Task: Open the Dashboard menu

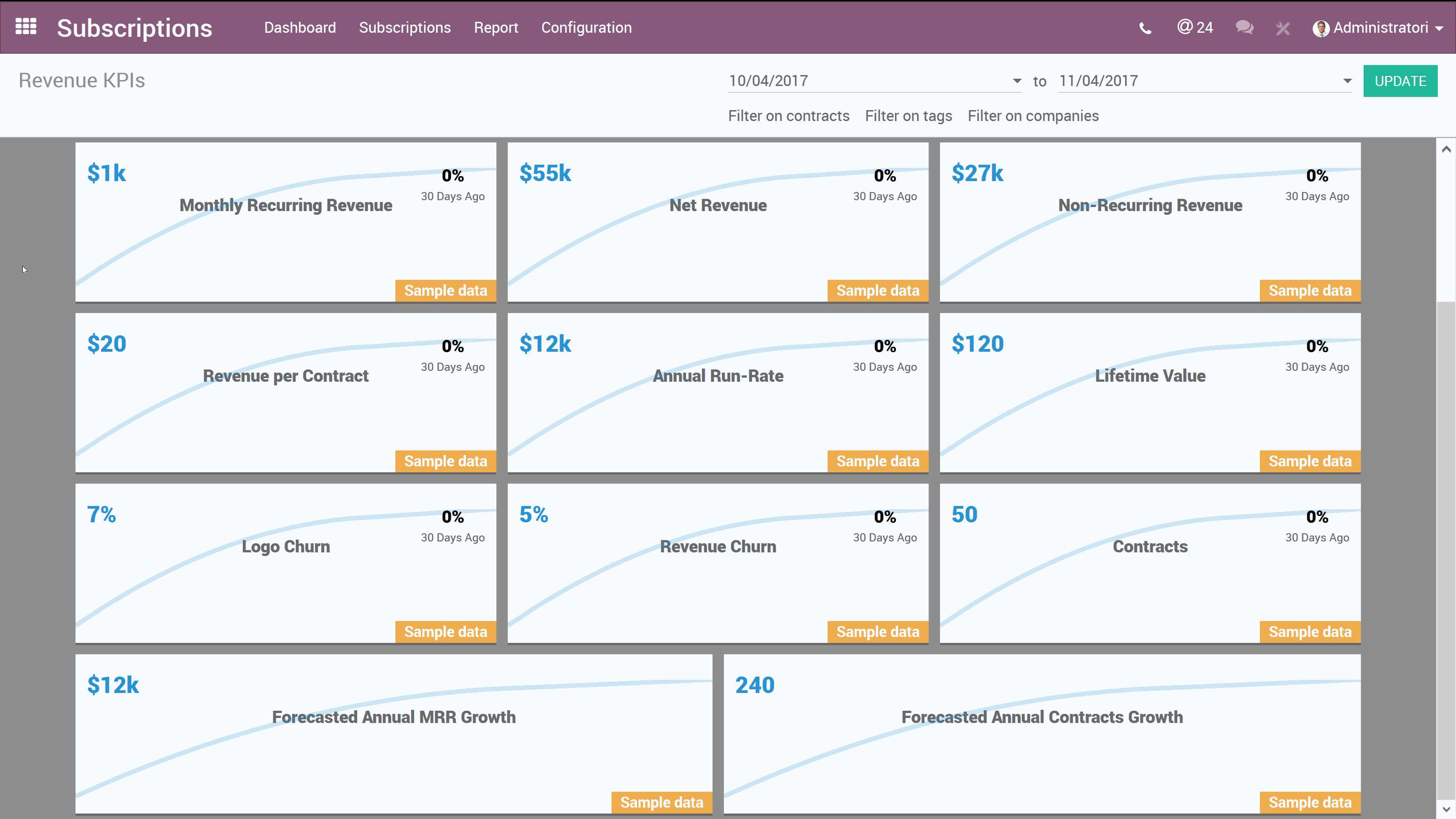Action: pyautogui.click(x=300, y=27)
